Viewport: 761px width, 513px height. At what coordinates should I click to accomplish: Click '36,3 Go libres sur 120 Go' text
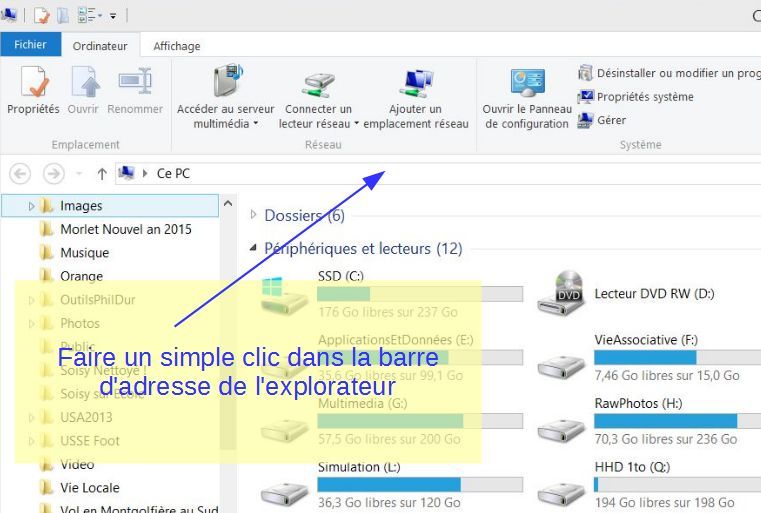coord(389,502)
